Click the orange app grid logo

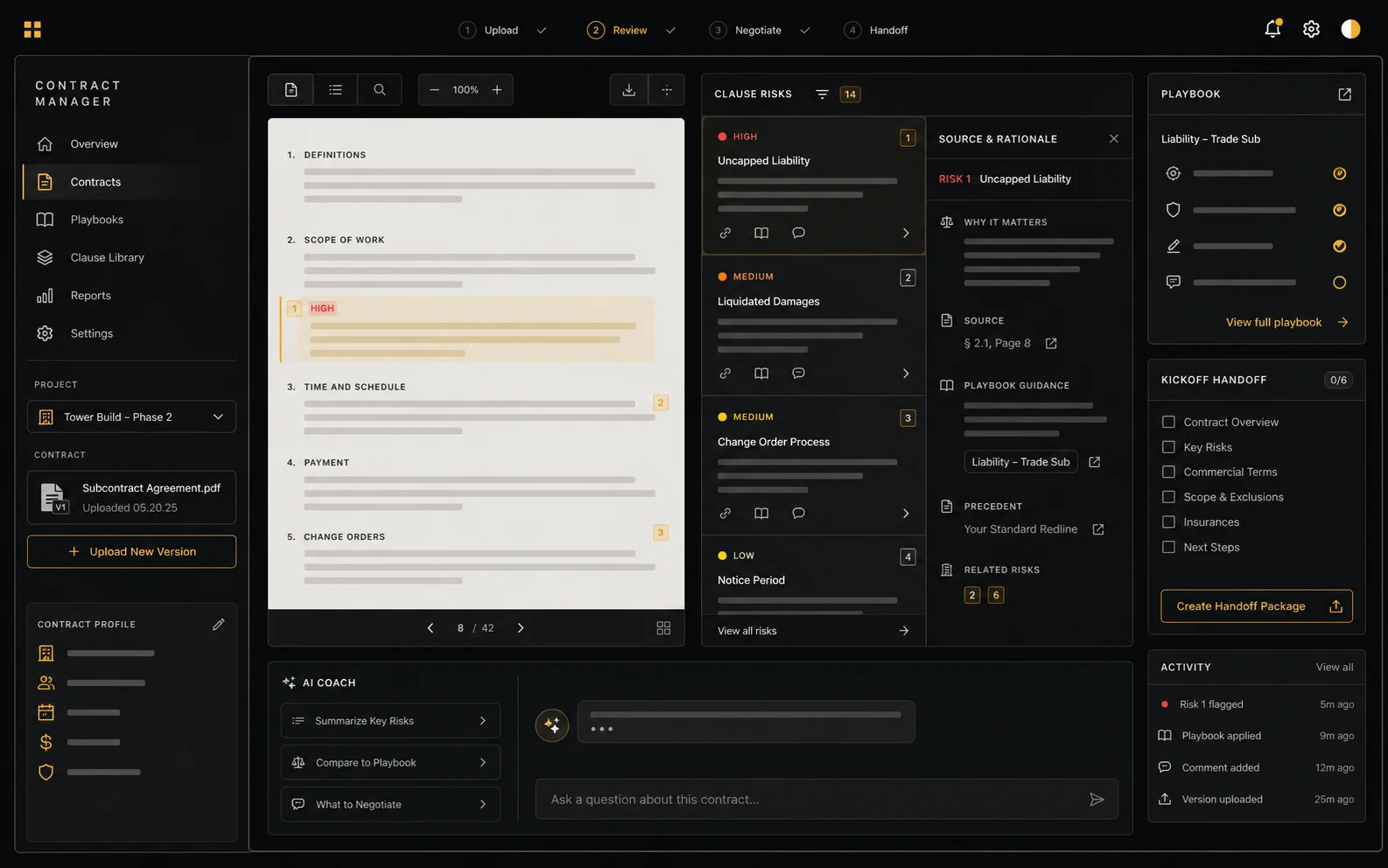coord(32,30)
